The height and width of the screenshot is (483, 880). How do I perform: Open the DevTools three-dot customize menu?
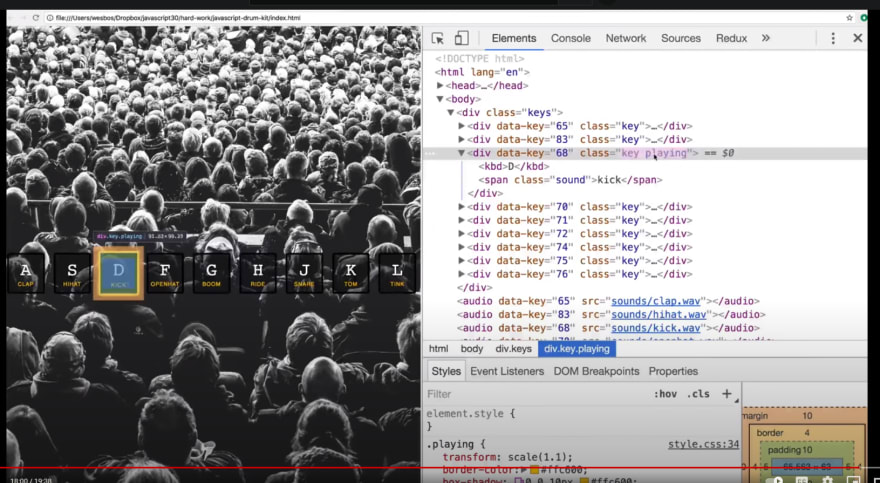(x=833, y=38)
